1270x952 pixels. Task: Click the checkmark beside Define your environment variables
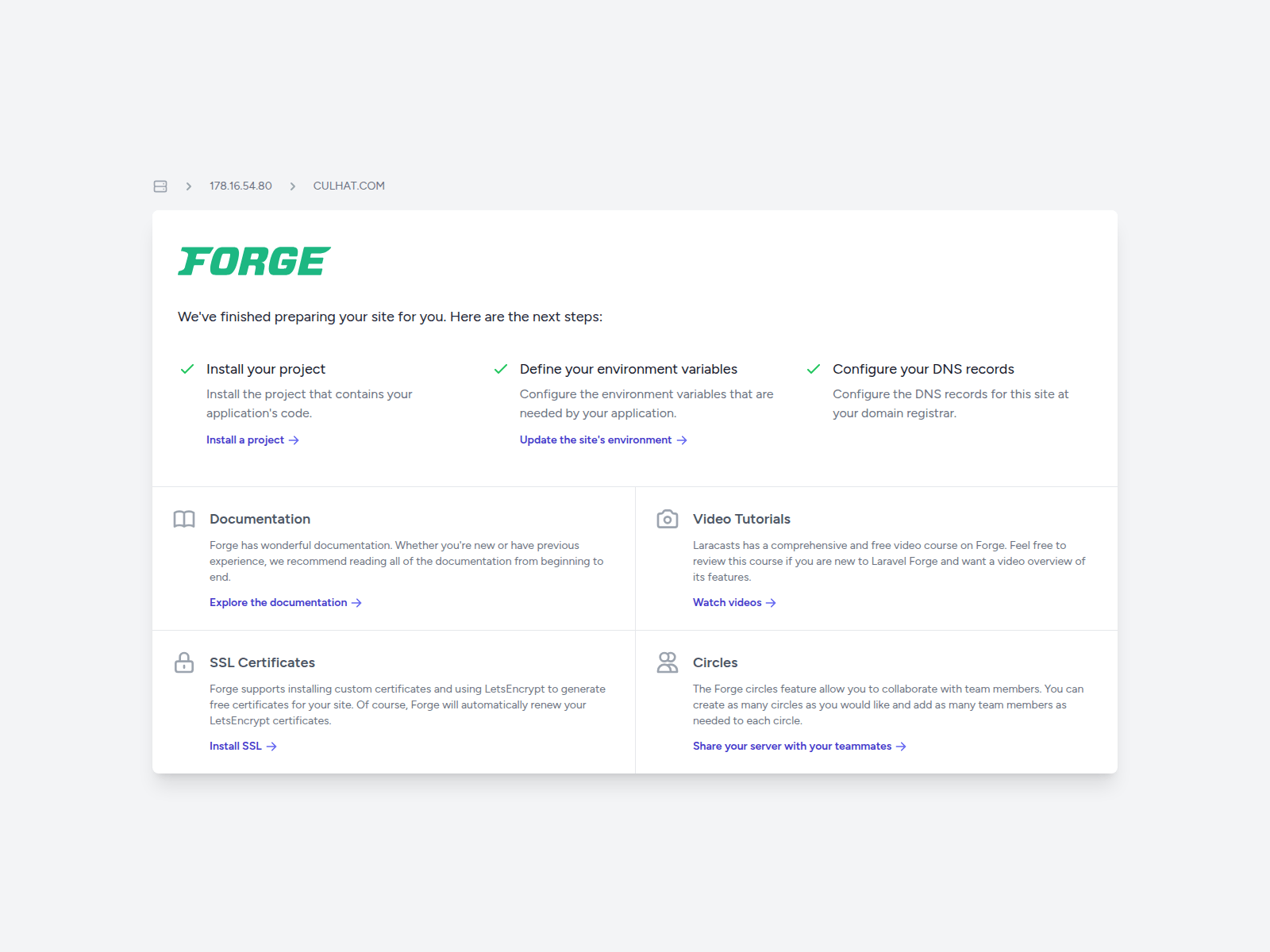[501, 369]
